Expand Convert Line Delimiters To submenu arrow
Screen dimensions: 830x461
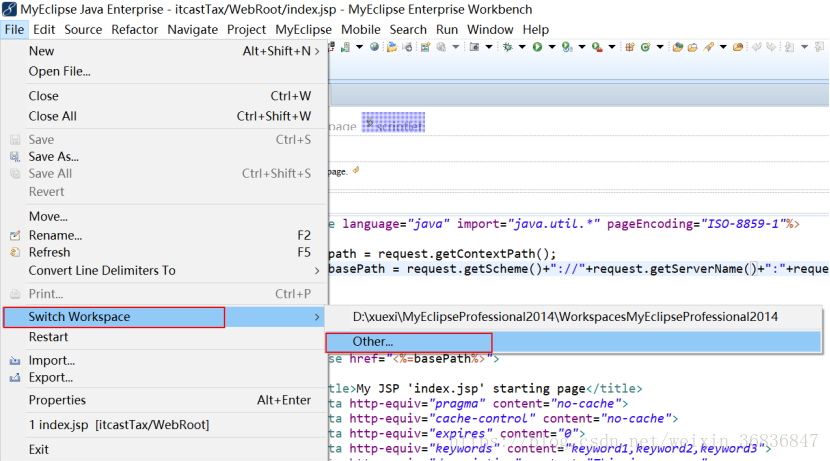pyautogui.click(x=317, y=270)
